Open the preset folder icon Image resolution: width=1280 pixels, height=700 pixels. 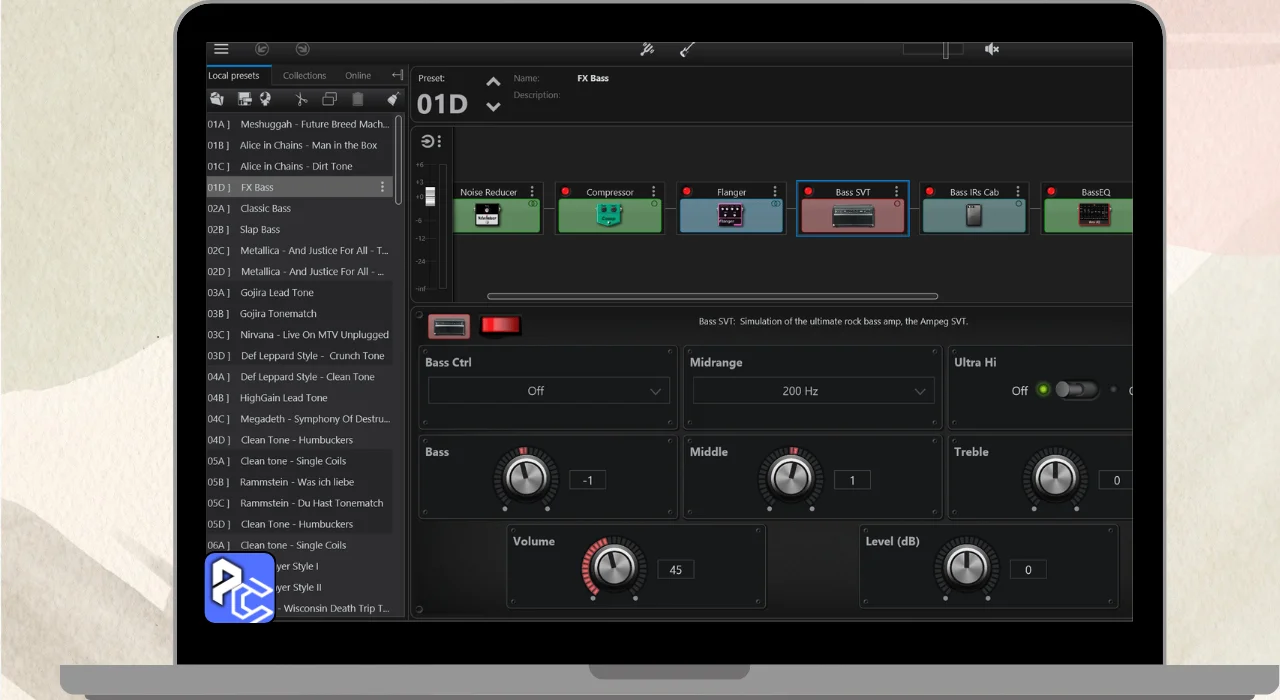(x=218, y=99)
